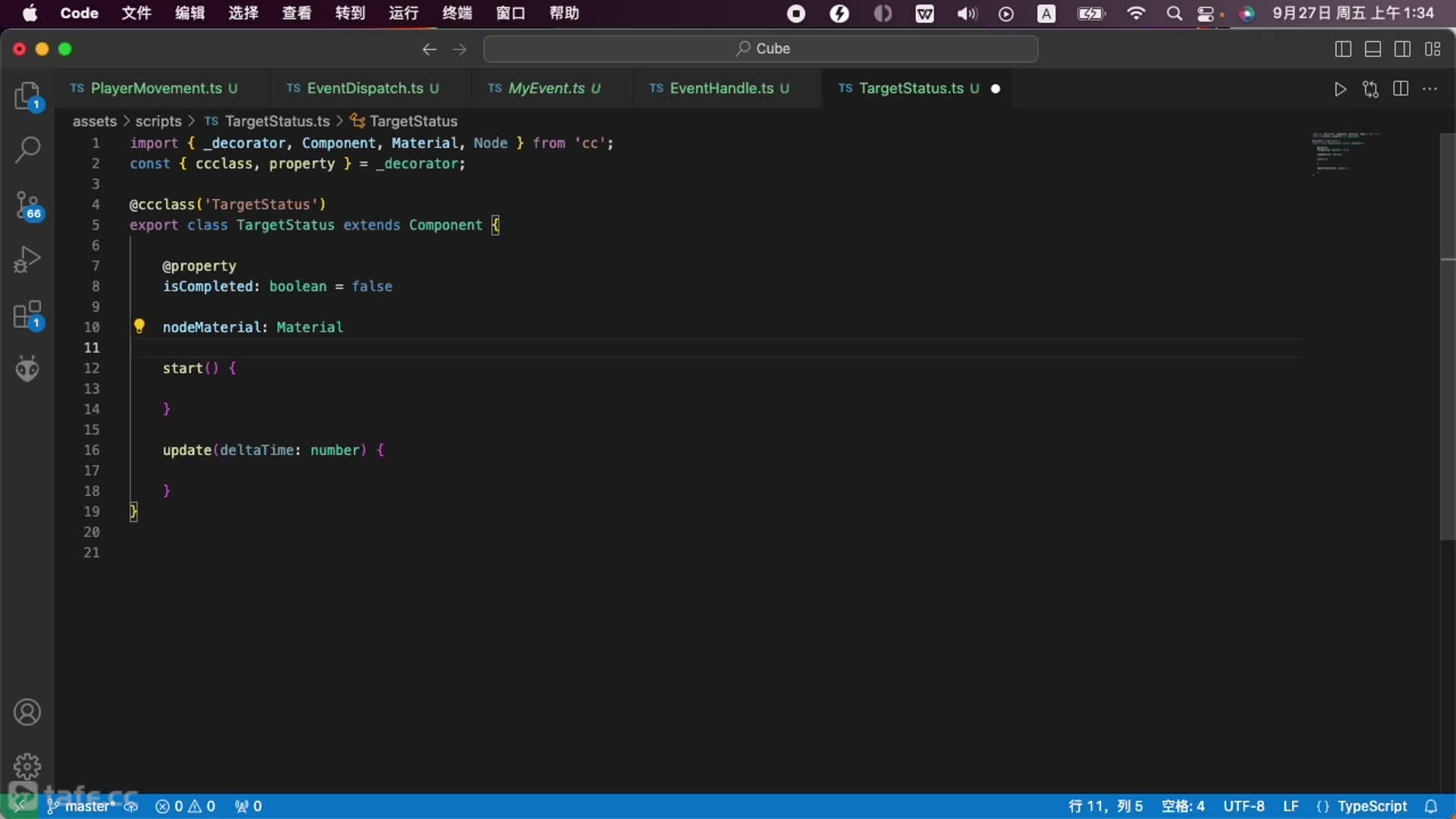Screen dimensions: 1456x819
Task: Open the Explorer view in activity bar
Action: [x=28, y=96]
